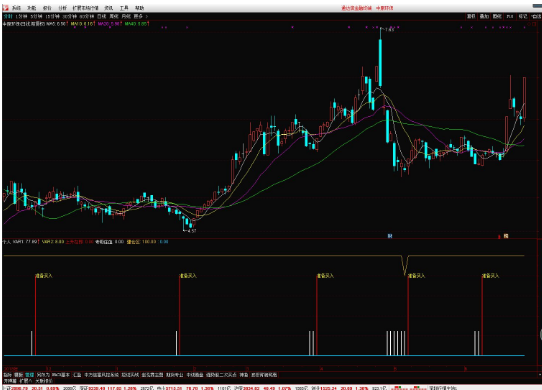Screen dimensions: 542x390
Task: Click the red app logo icon
Action: [6, 8]
